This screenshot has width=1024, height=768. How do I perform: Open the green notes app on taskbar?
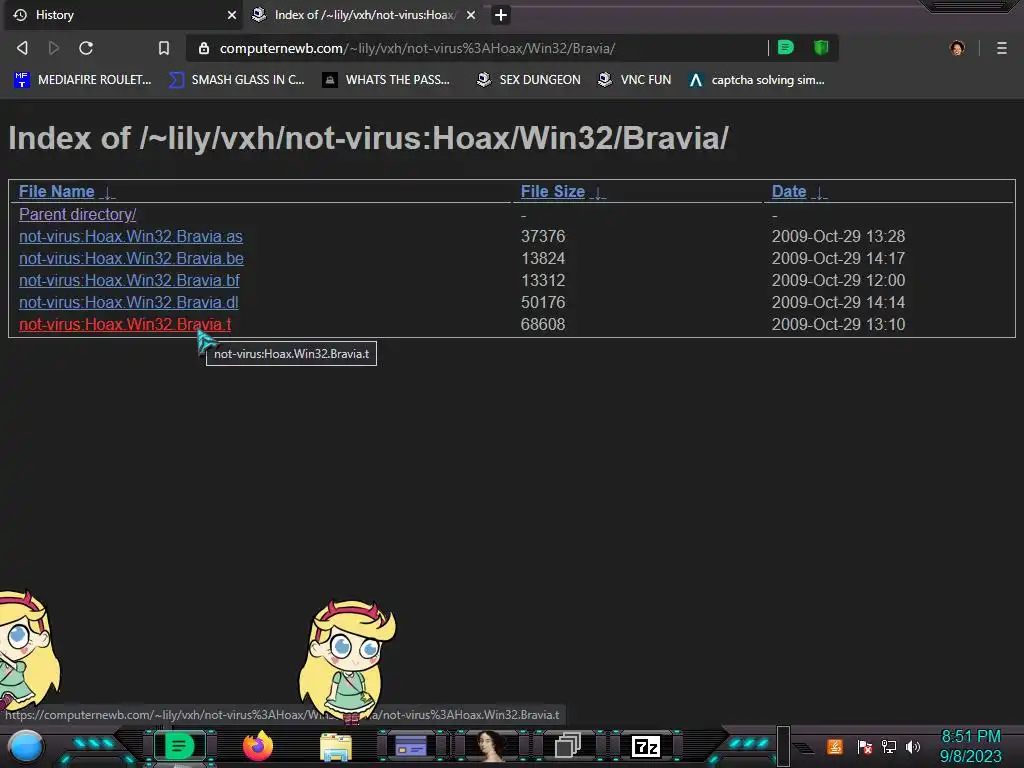click(x=180, y=746)
